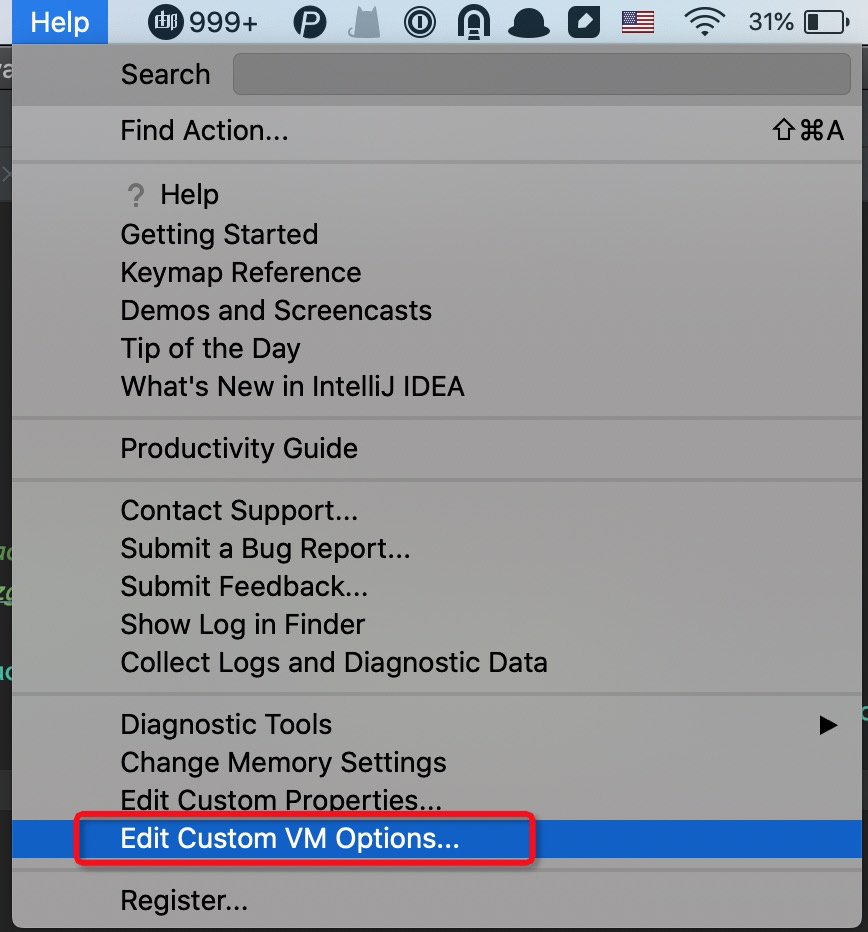The image size is (868, 932).
Task: Open the bowler hat menu bar icon
Action: 529,24
